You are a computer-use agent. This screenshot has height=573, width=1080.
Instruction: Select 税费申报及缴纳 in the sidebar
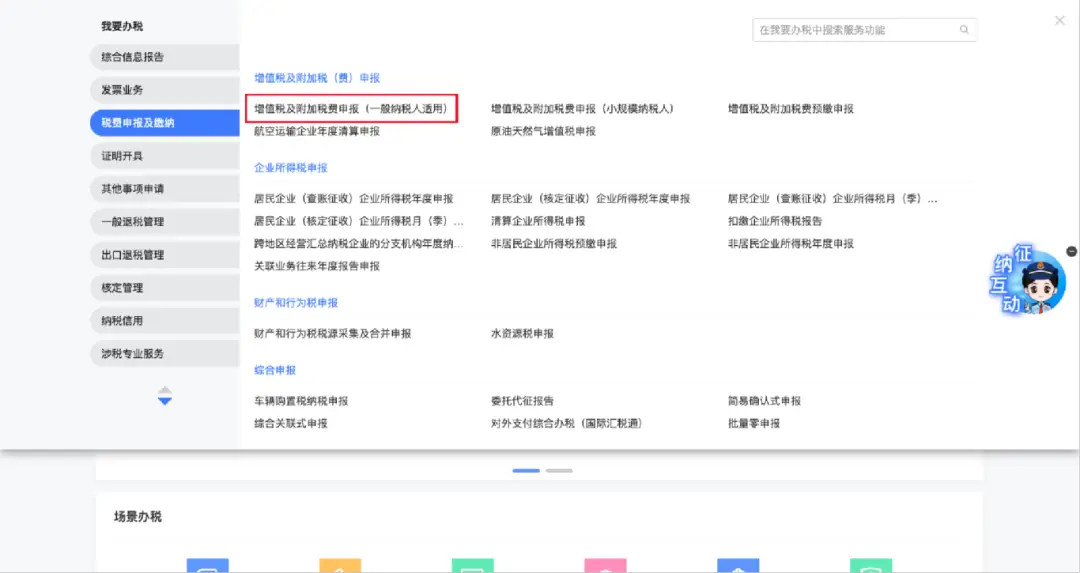click(x=165, y=123)
